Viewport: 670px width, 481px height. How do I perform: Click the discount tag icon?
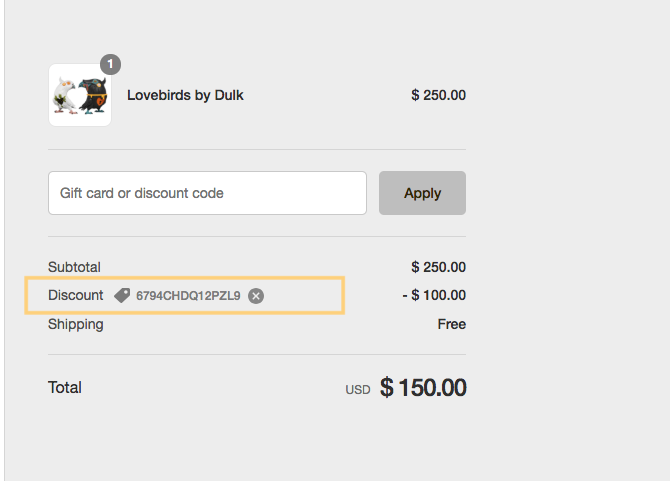pos(122,296)
